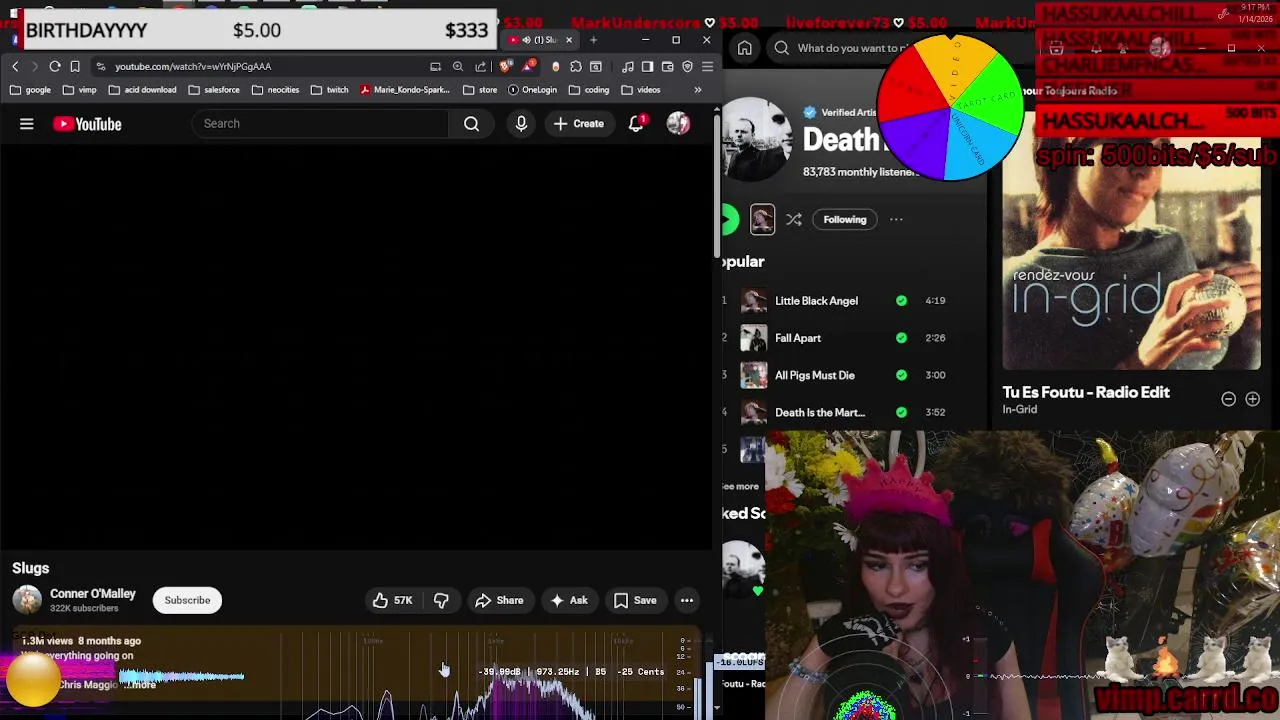Image resolution: width=1280 pixels, height=720 pixels.
Task: Open a new browser tab
Action: click(593, 40)
